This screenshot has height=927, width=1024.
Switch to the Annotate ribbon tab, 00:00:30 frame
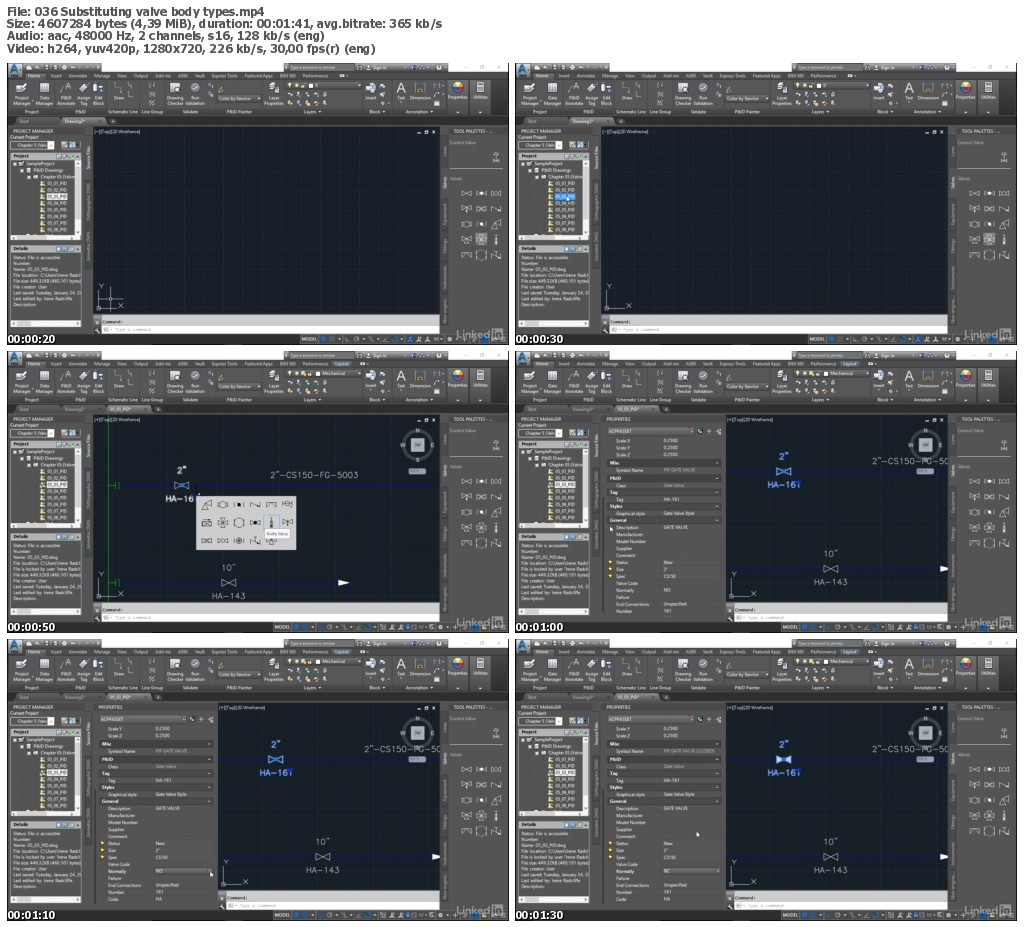click(586, 76)
